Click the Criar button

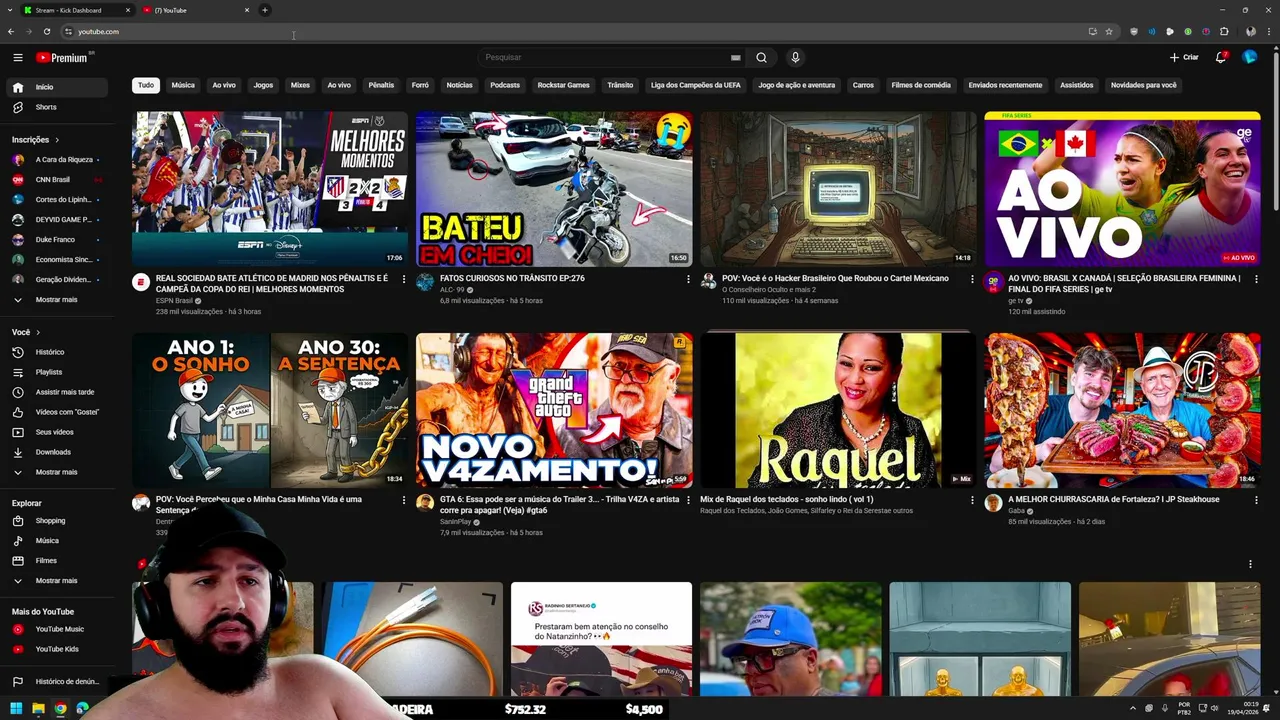click(1184, 57)
